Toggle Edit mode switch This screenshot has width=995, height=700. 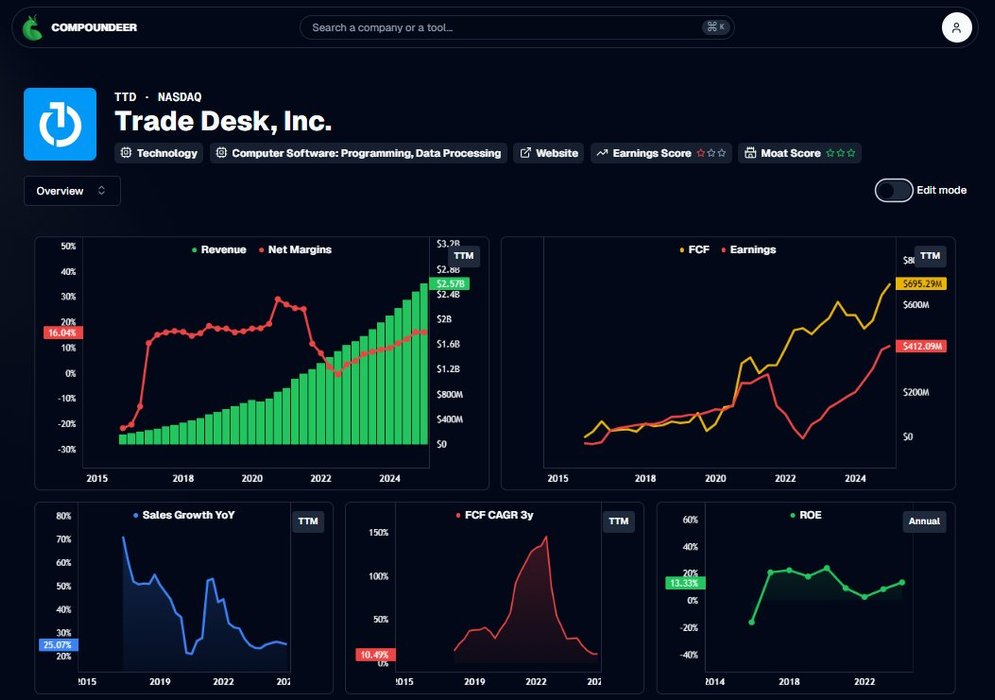893,190
